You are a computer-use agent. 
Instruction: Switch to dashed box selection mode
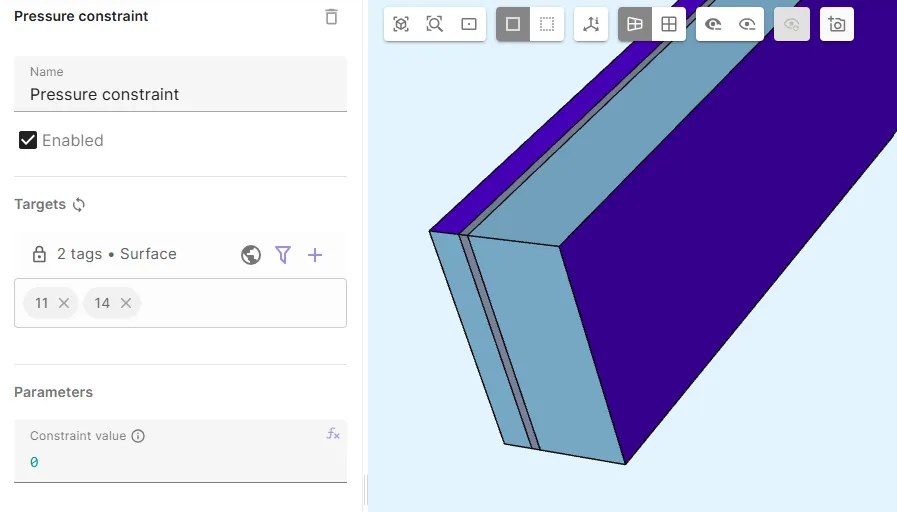click(x=547, y=24)
